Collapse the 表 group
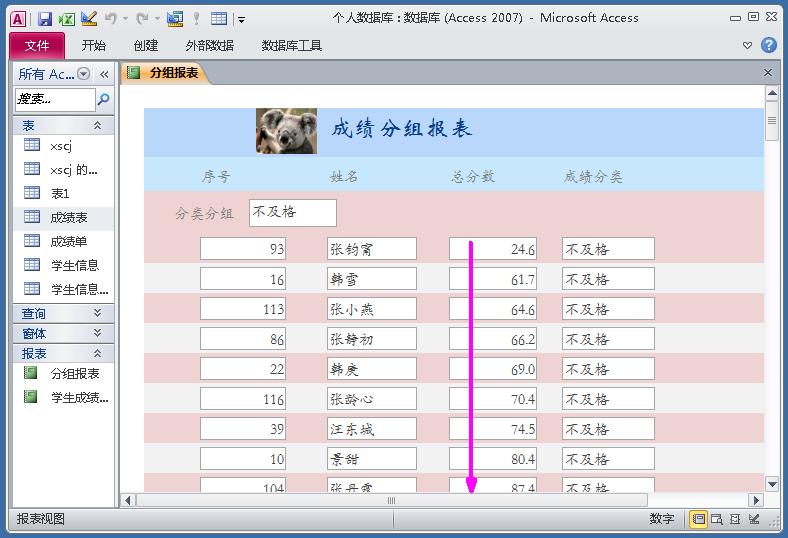The image size is (788, 538). click(97, 125)
